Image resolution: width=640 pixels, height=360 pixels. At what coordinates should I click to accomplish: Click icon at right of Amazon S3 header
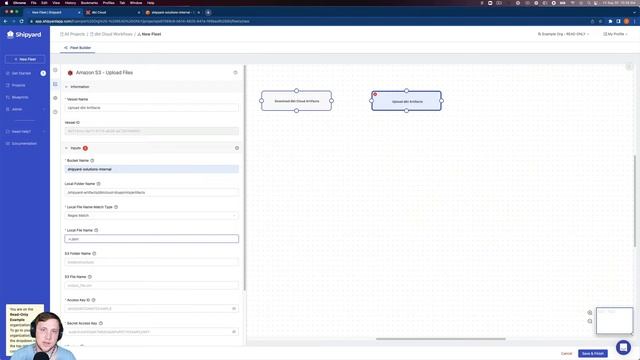tap(236, 73)
